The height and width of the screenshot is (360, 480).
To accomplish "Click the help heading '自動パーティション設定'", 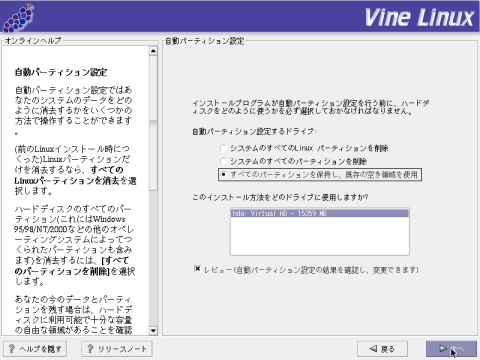I will (61, 72).
